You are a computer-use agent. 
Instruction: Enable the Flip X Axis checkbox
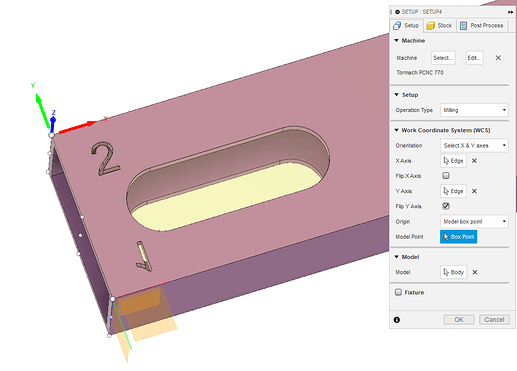tap(446, 175)
